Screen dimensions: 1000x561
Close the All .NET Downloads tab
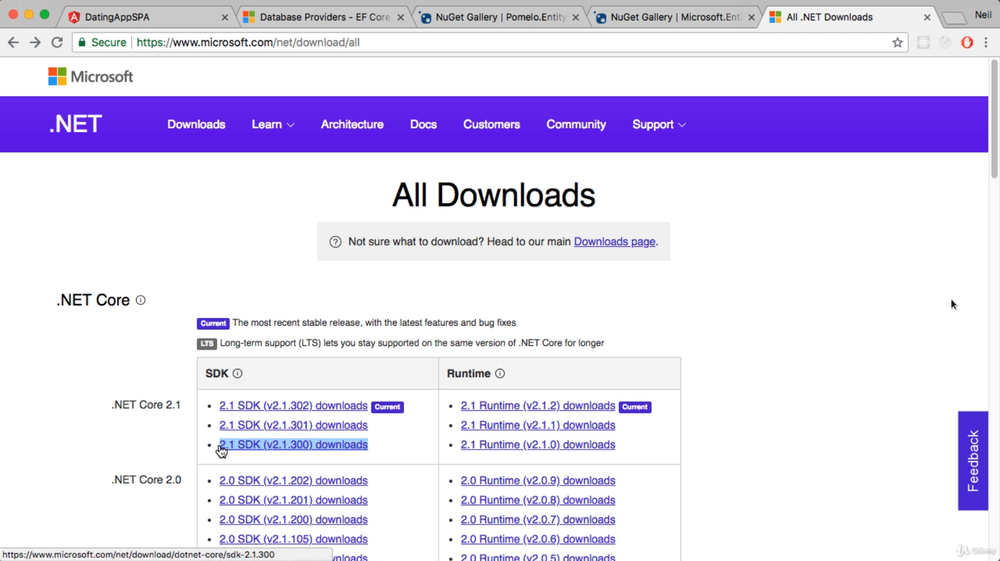pyautogui.click(x=927, y=17)
